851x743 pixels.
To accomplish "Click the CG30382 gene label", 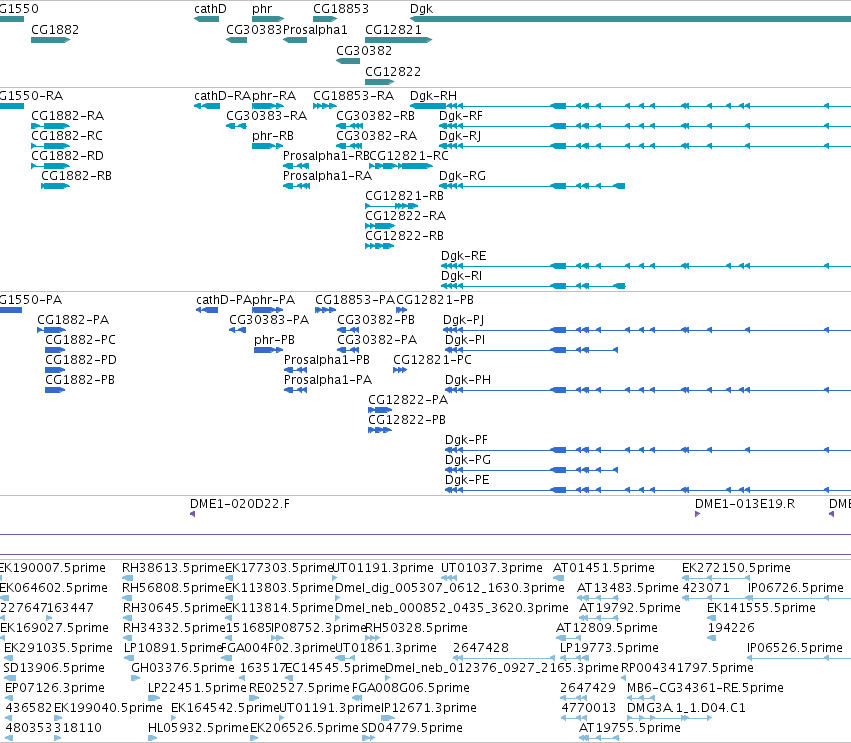I will pos(364,50).
